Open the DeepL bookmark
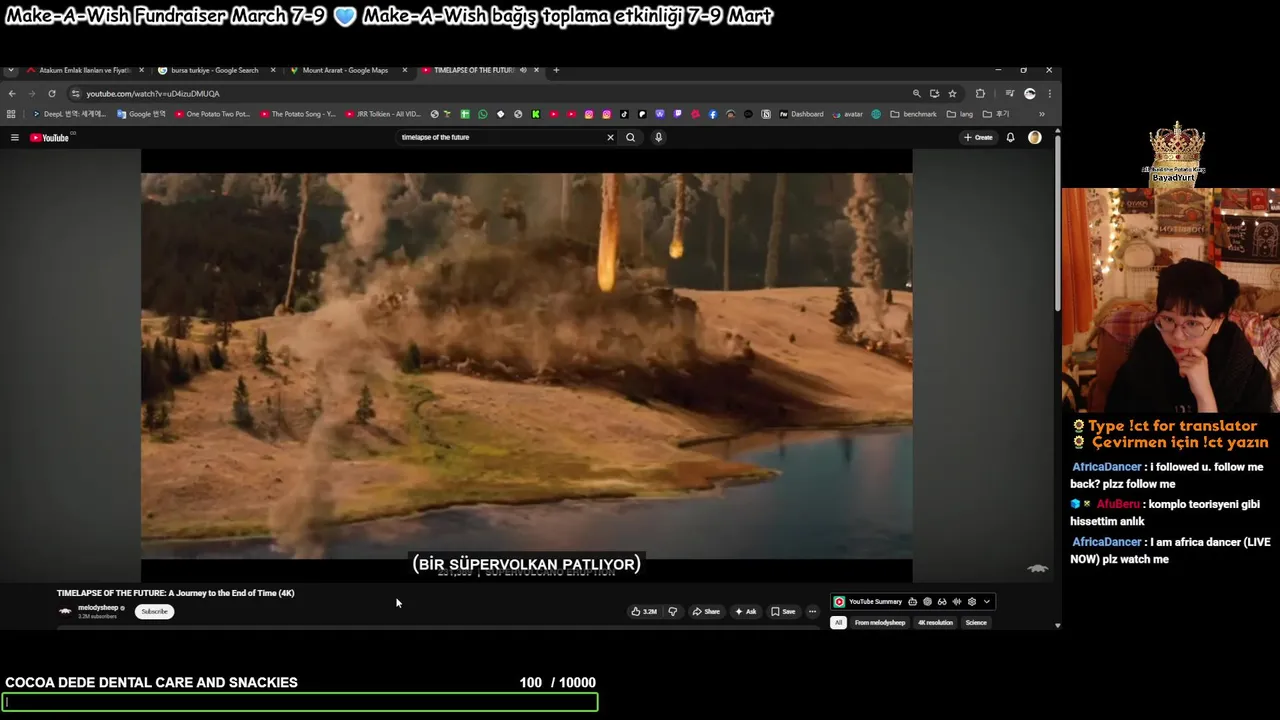This screenshot has height=720, width=1280. point(69,114)
